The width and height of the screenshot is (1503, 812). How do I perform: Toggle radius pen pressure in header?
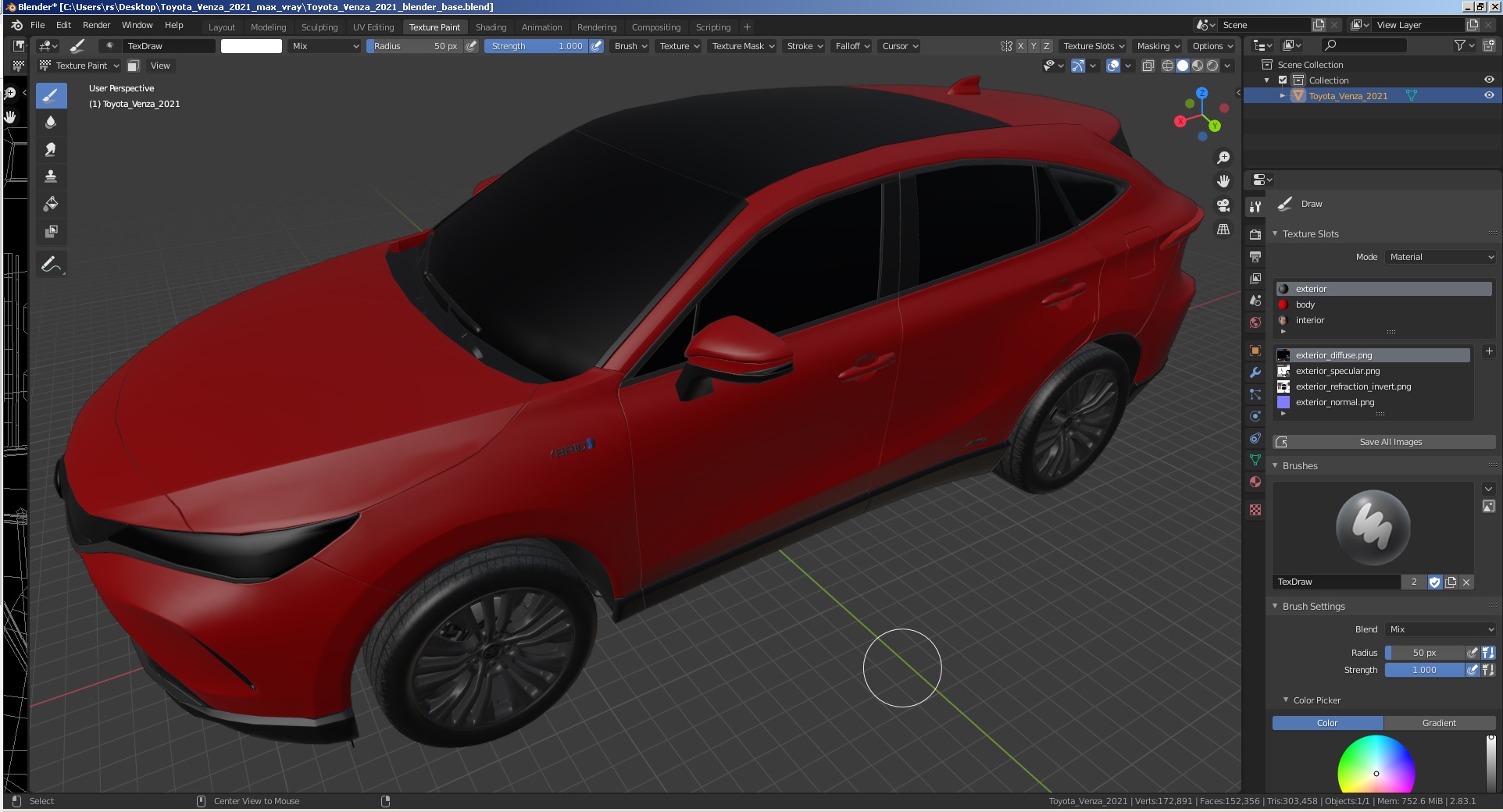click(x=471, y=46)
